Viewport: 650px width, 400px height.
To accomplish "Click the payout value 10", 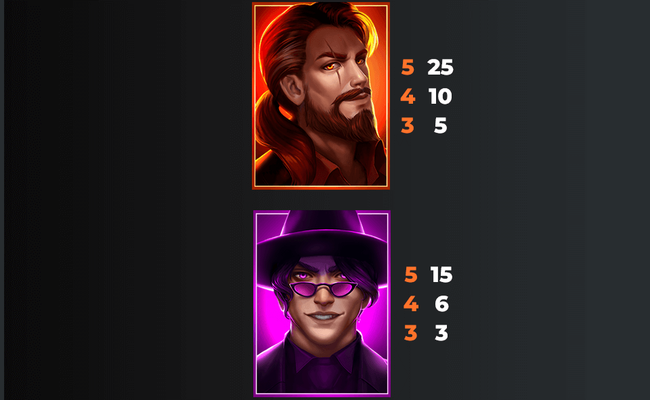I will pyautogui.click(x=440, y=96).
